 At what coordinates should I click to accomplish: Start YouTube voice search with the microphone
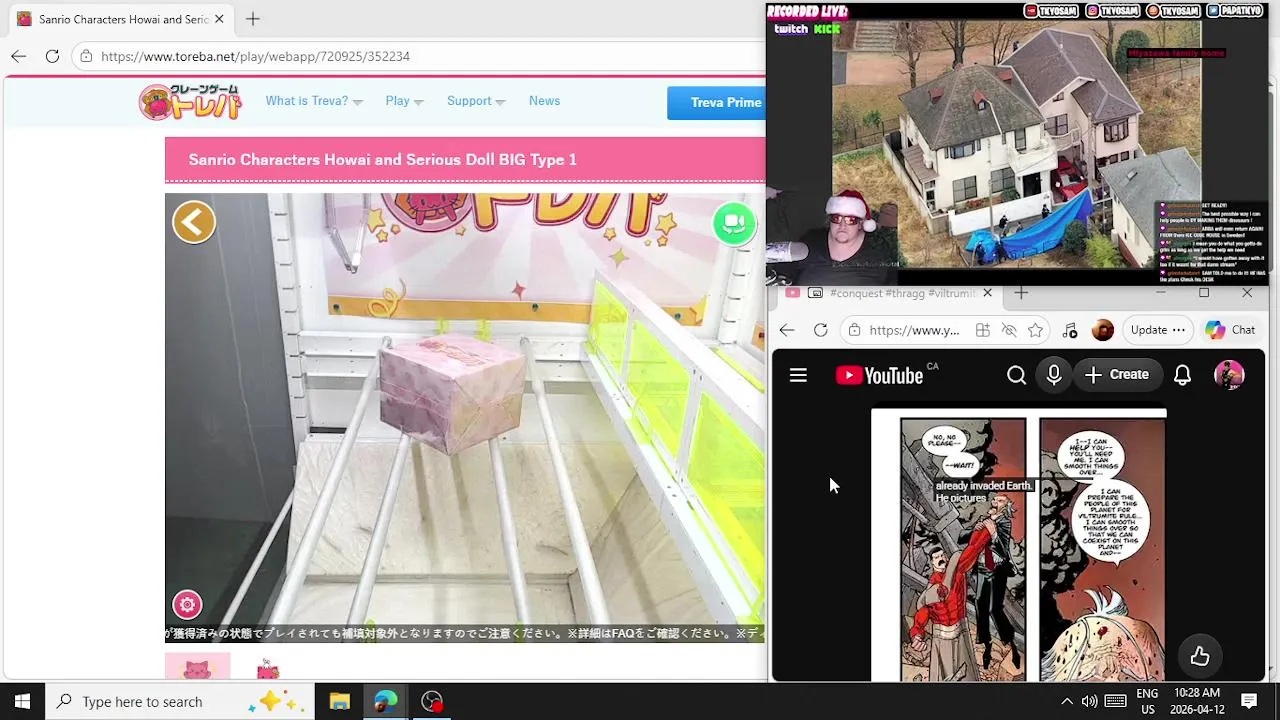(x=1054, y=375)
